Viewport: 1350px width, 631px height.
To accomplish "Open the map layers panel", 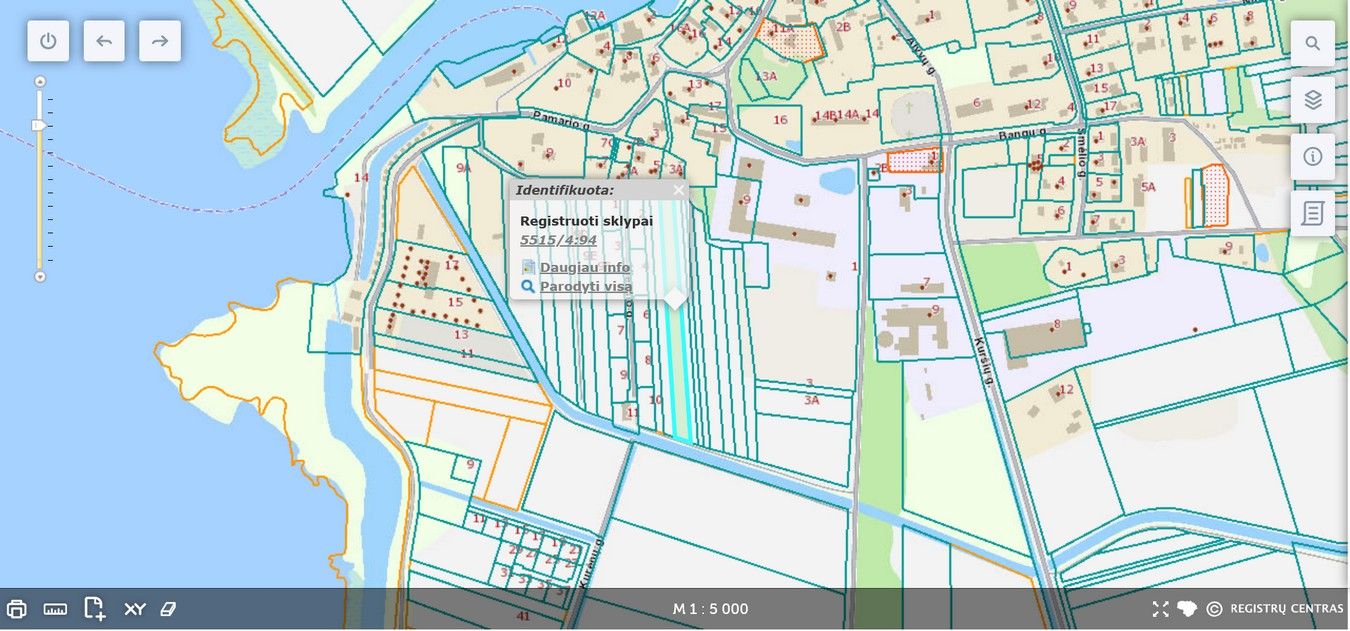I will (x=1312, y=100).
